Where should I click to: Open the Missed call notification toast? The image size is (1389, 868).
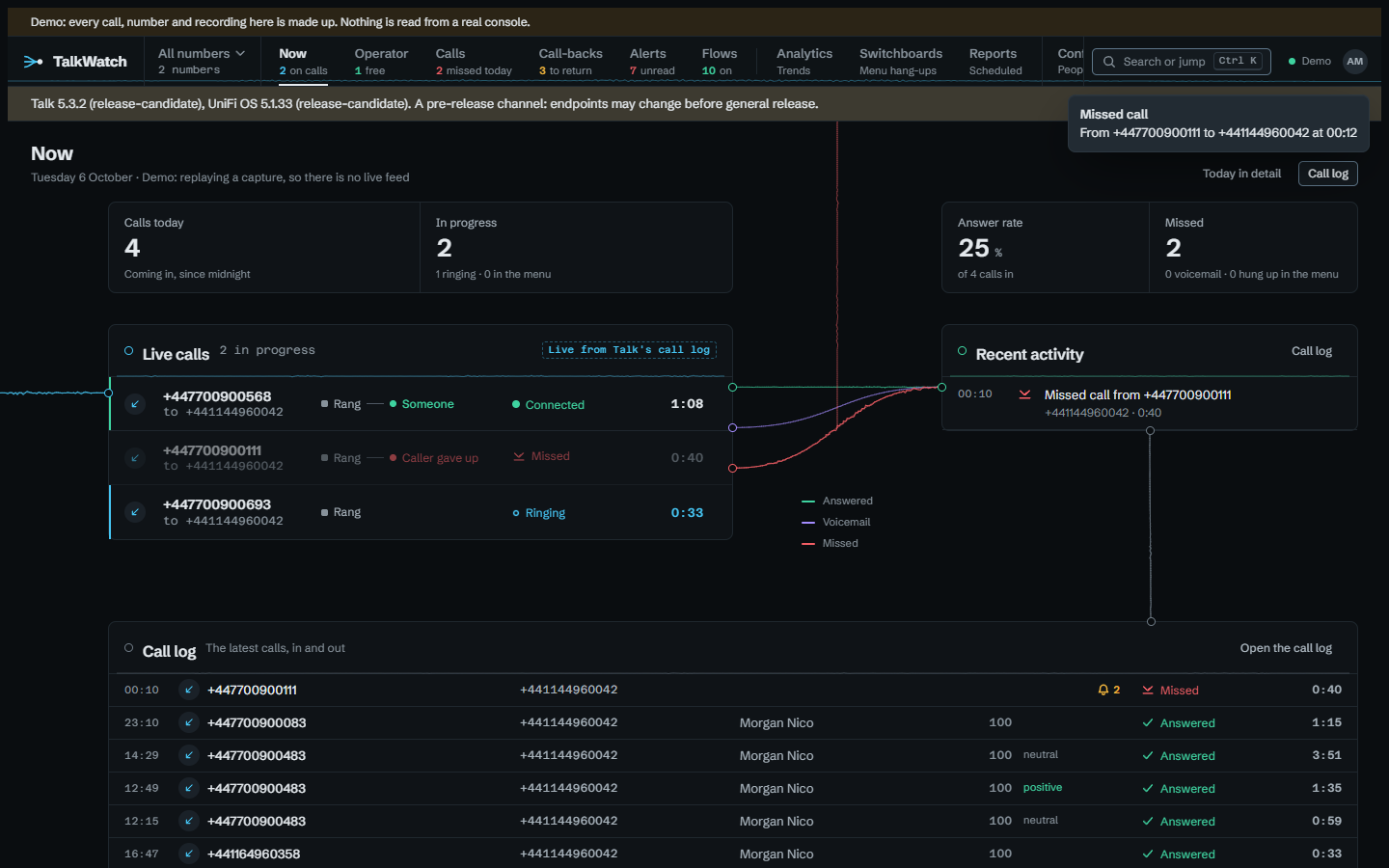1218,123
